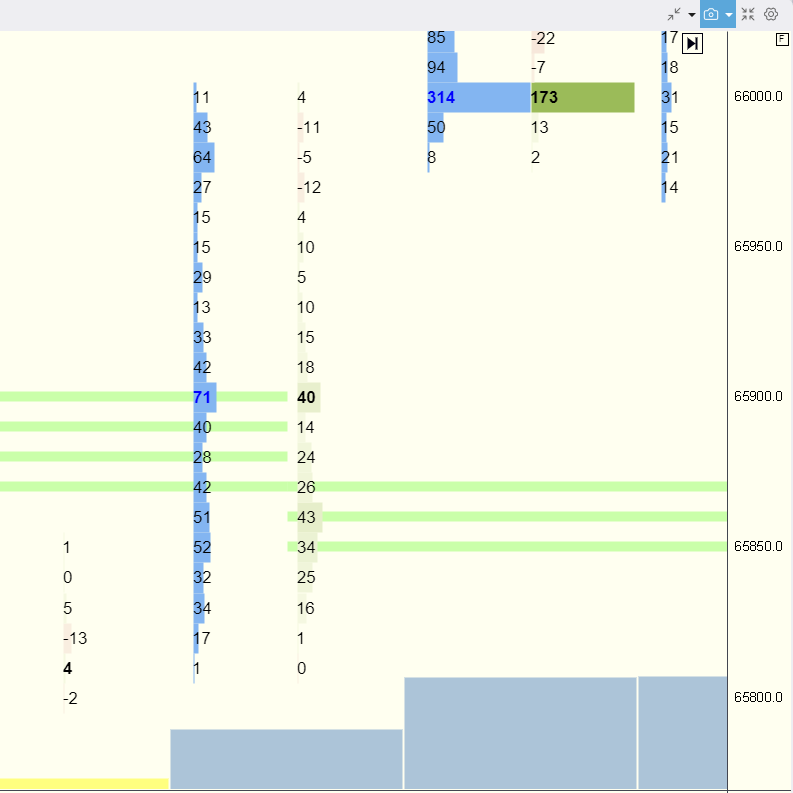Expand the camera snapshot dropdown arrow
This screenshot has width=793, height=793.
tap(729, 15)
